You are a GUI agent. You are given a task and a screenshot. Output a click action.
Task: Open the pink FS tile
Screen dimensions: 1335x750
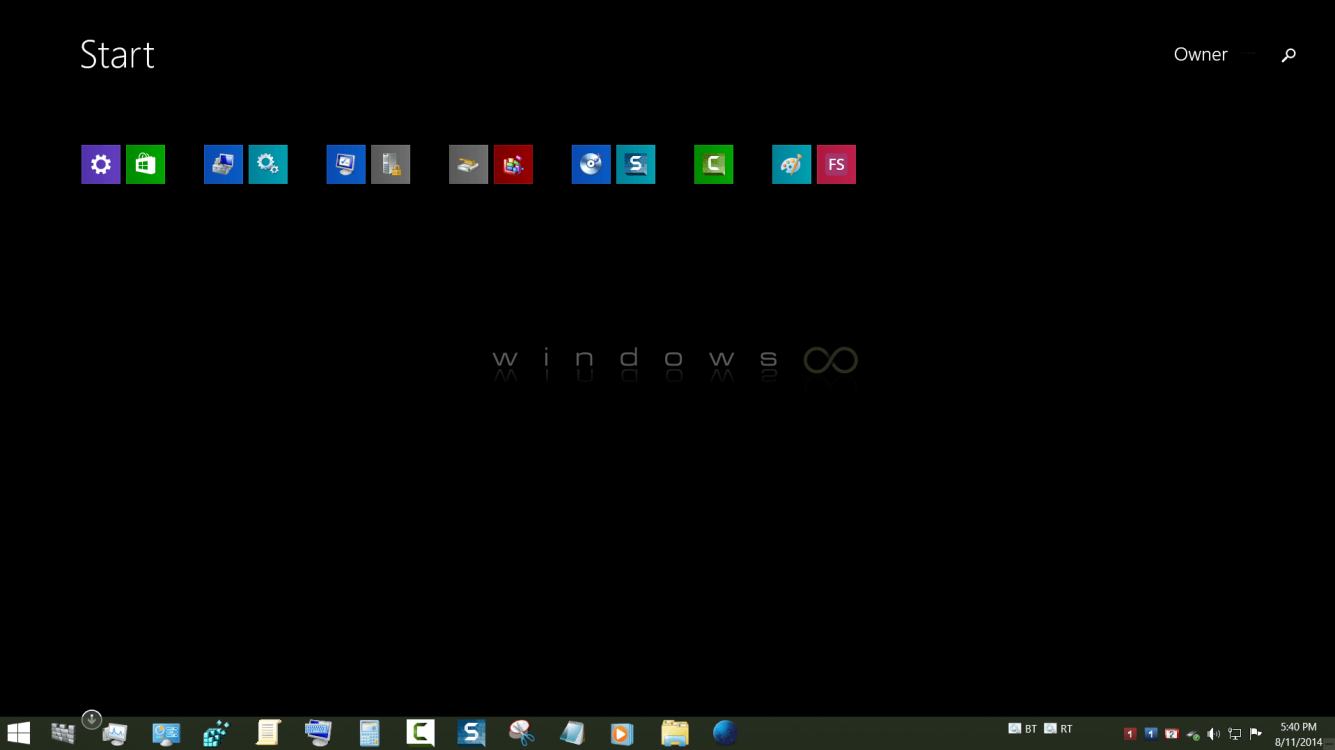(x=836, y=165)
